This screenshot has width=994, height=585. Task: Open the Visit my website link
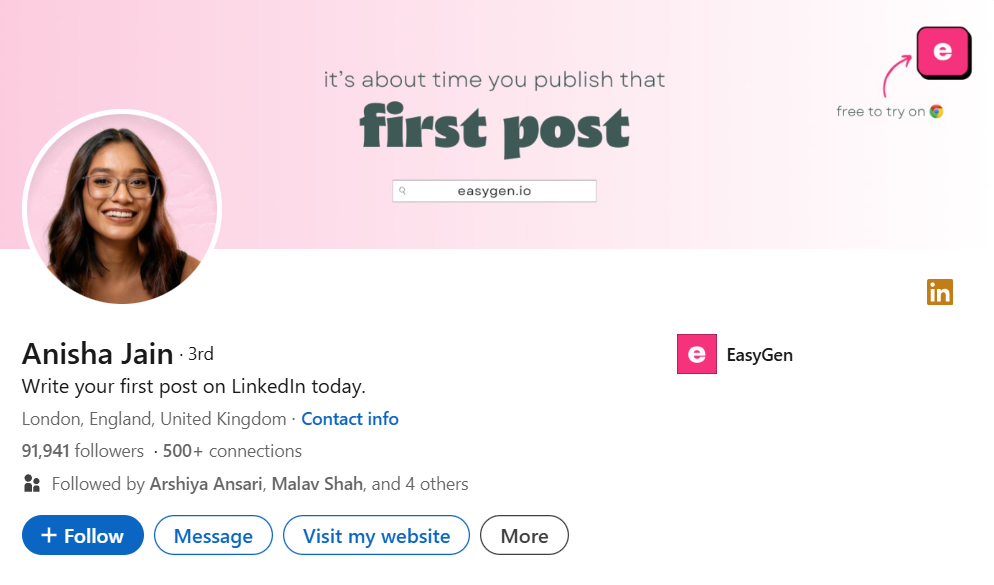point(376,536)
